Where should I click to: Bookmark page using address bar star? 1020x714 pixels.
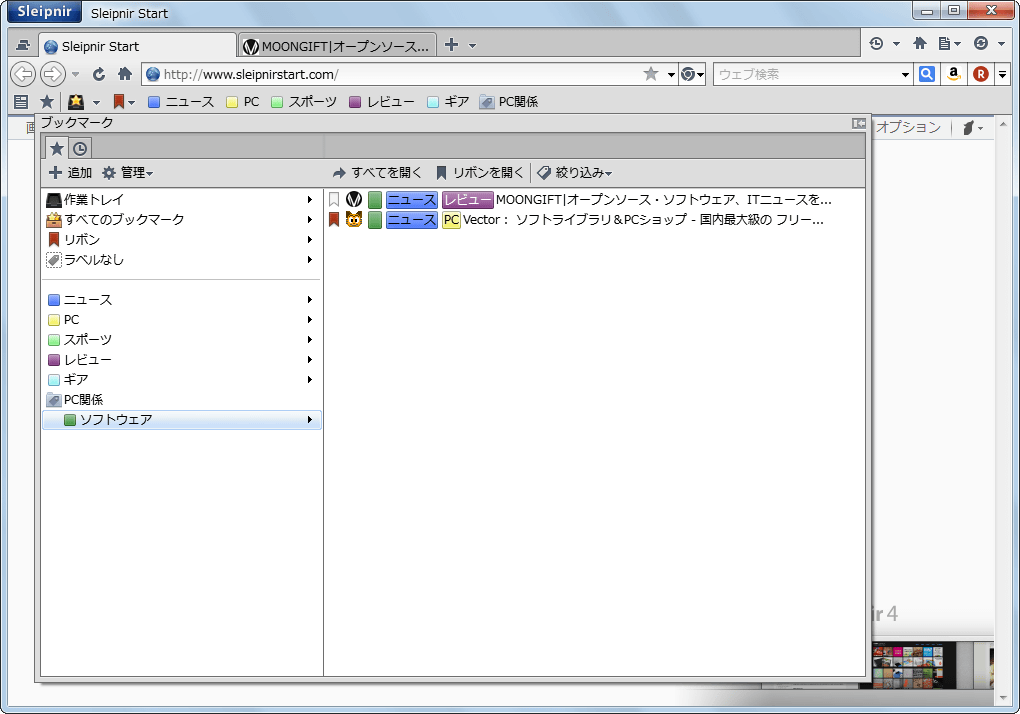point(651,74)
